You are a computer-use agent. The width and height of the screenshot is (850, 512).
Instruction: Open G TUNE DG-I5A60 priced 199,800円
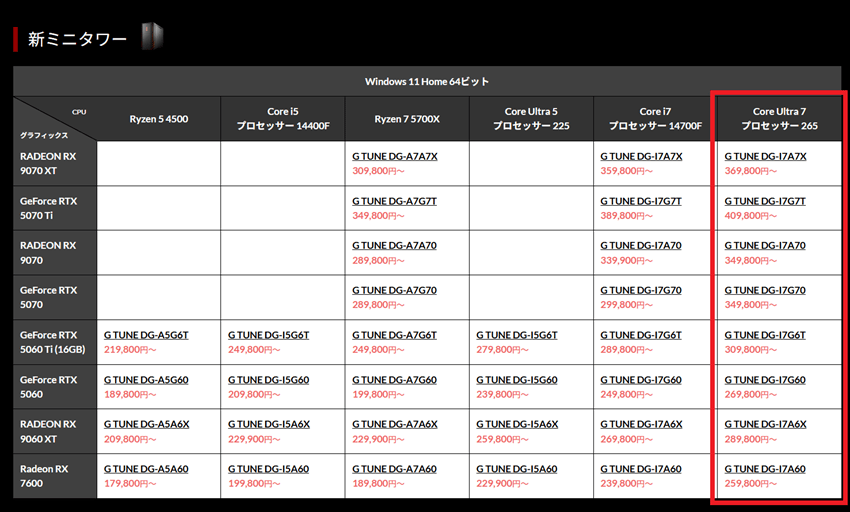tap(268, 469)
